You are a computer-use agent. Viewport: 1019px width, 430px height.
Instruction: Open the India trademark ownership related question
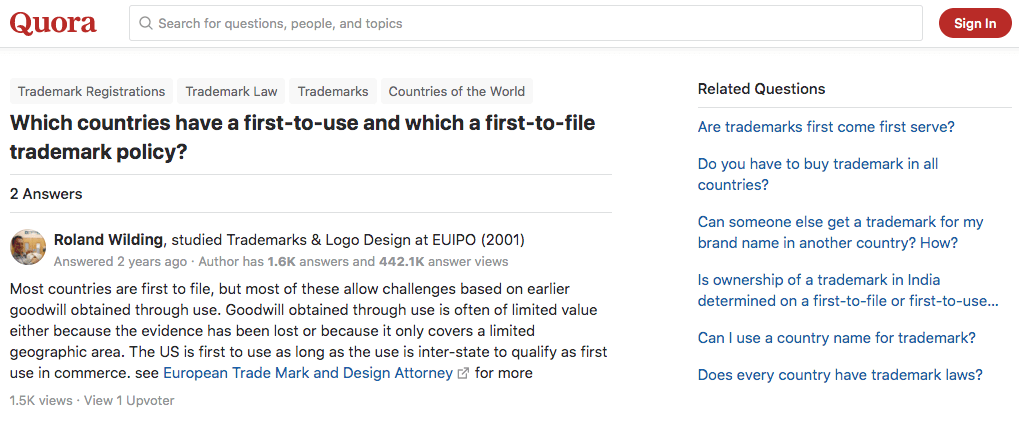848,291
